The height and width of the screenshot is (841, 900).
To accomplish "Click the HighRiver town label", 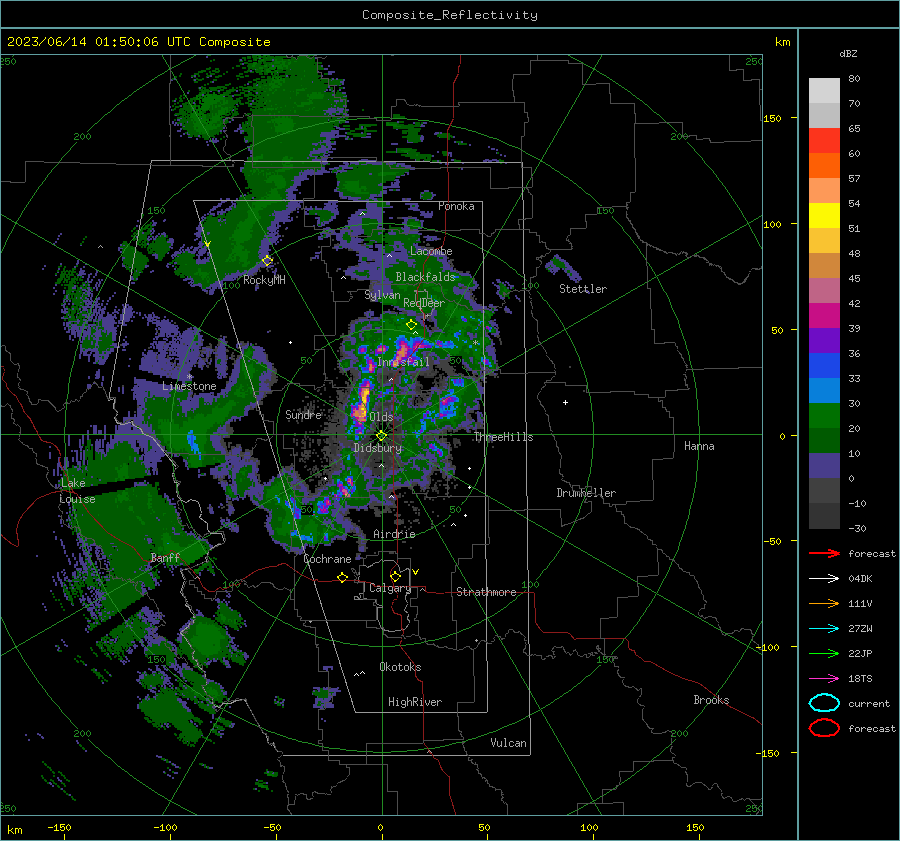I will 415,702.
